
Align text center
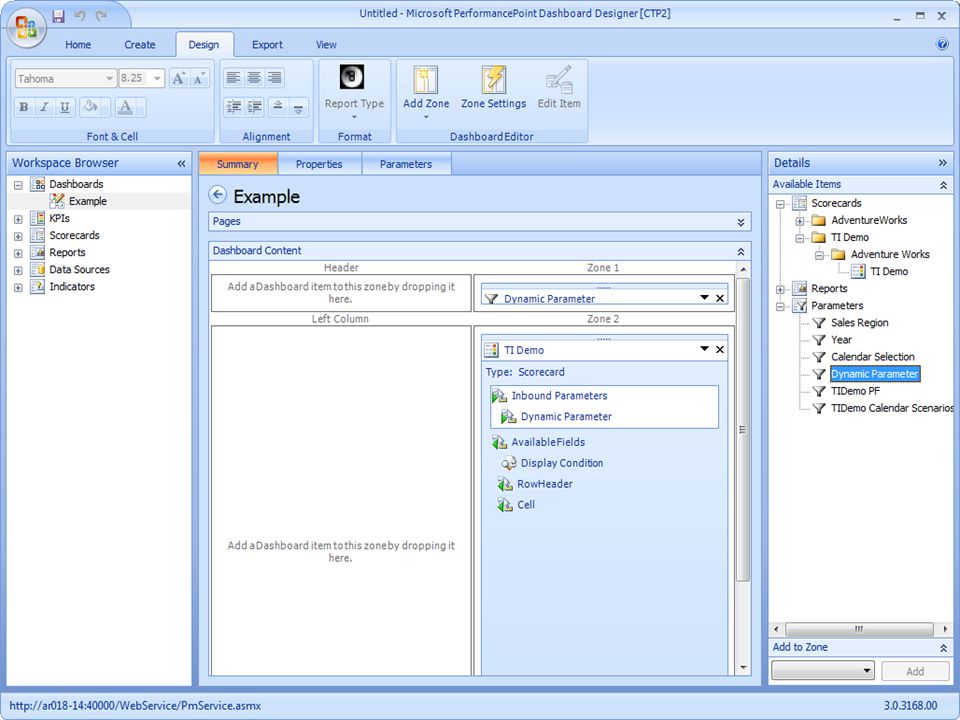pos(254,78)
